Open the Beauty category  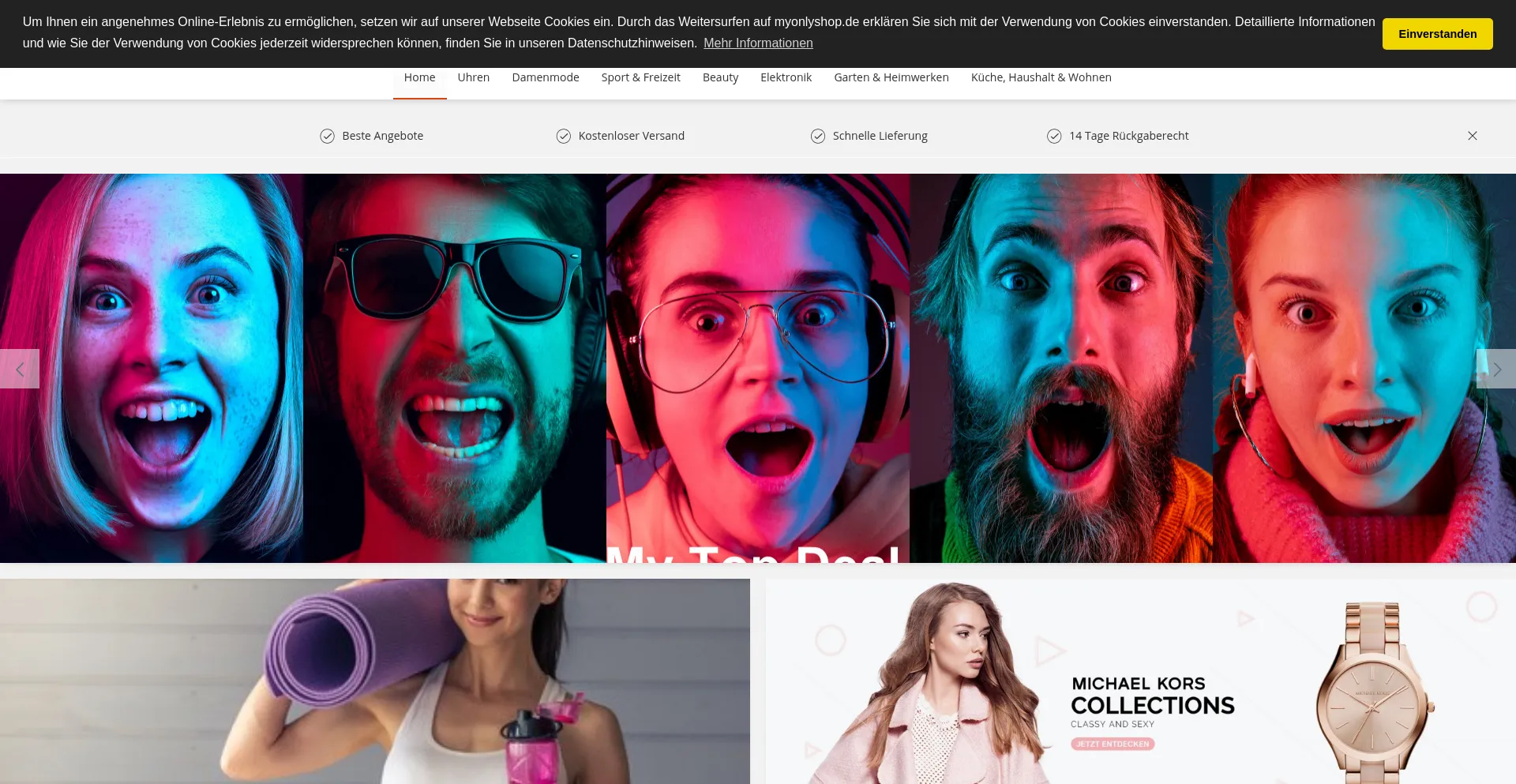click(x=720, y=77)
